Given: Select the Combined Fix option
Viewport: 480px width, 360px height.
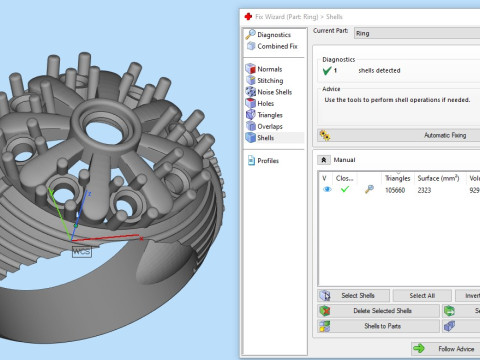Looking at the screenshot, I should click(x=272, y=46).
